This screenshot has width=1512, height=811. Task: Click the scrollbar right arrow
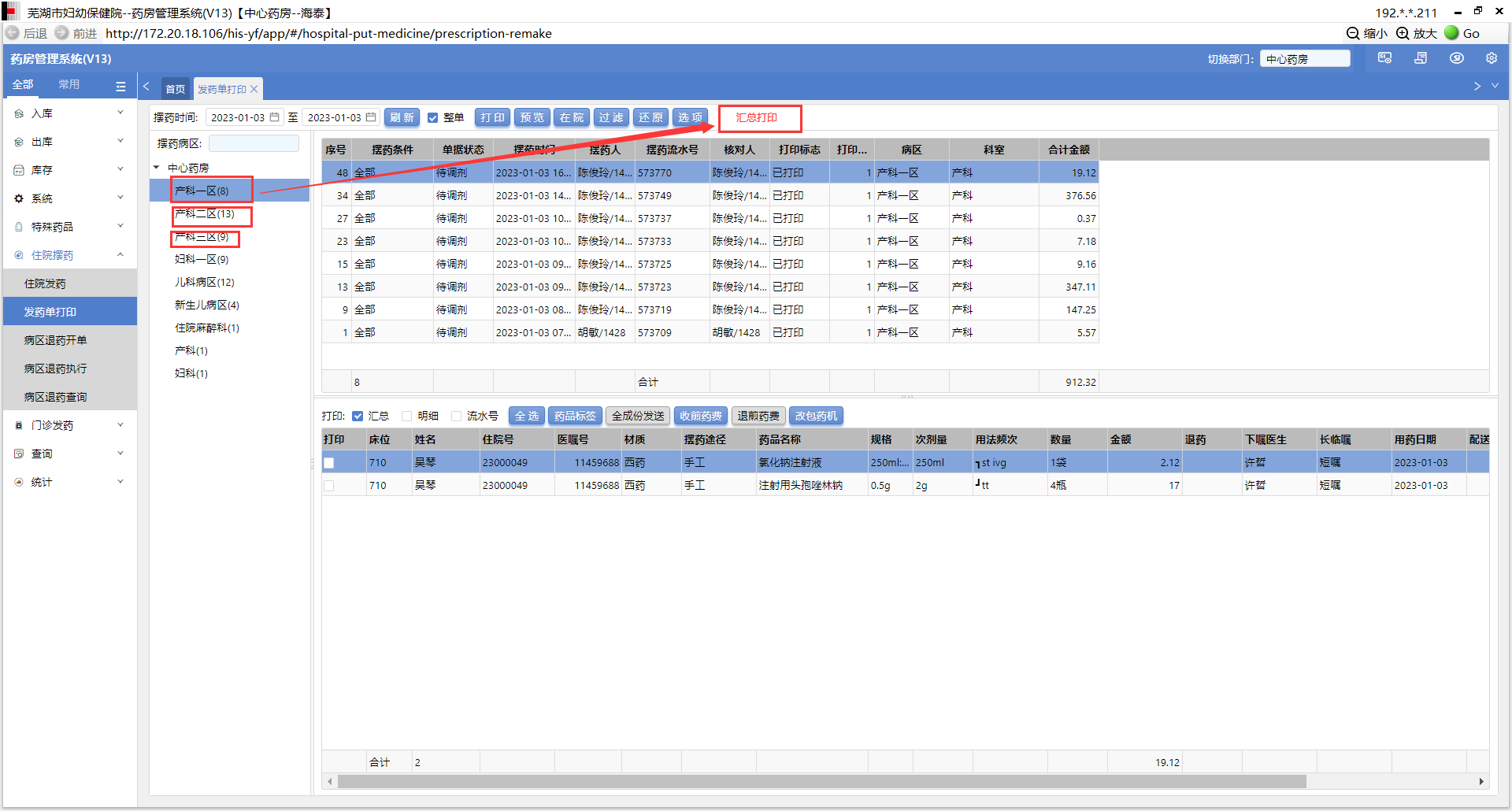point(1481,782)
